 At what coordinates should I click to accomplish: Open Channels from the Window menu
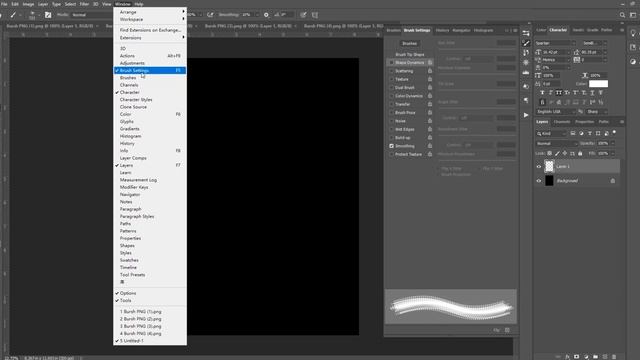[x=150, y=85]
